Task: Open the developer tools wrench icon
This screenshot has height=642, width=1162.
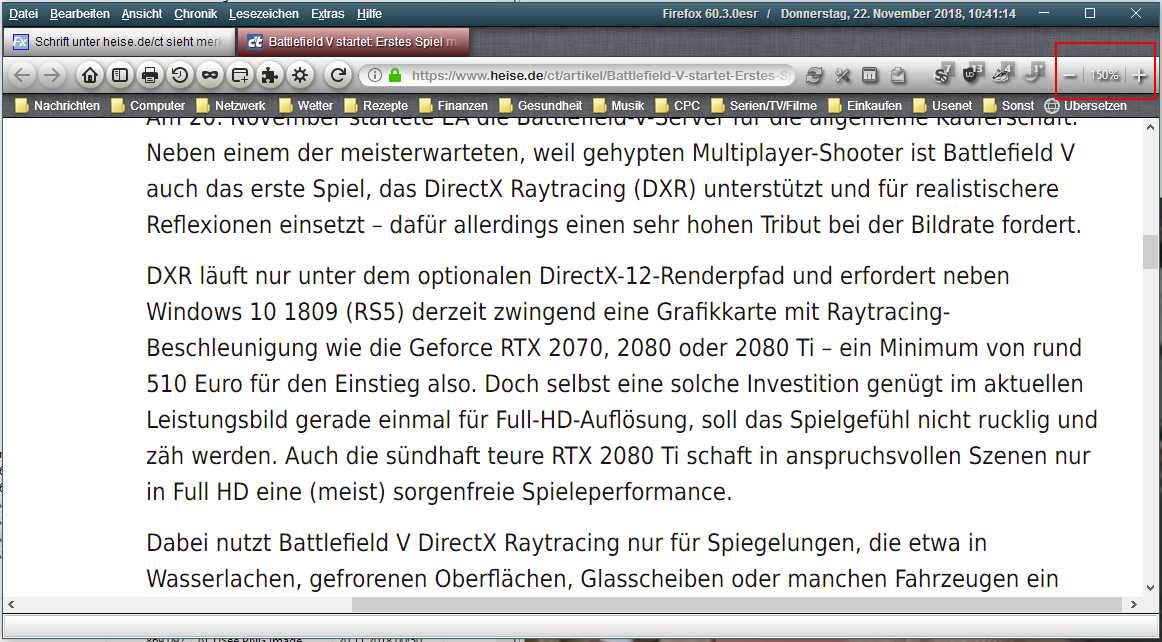Action: [x=843, y=75]
